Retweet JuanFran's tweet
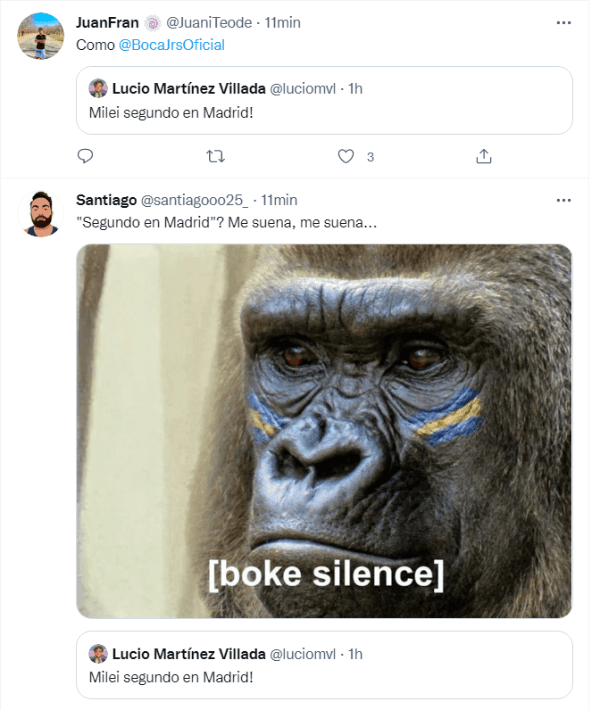This screenshot has height=710, width=600. pyautogui.click(x=215, y=156)
